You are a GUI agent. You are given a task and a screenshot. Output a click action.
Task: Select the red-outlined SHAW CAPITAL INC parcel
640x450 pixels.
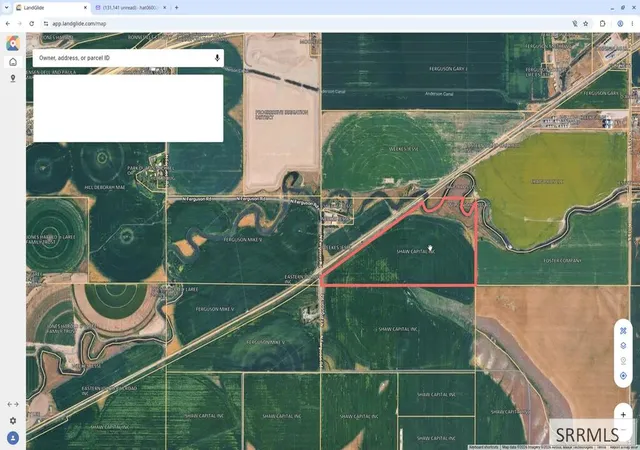(416, 252)
